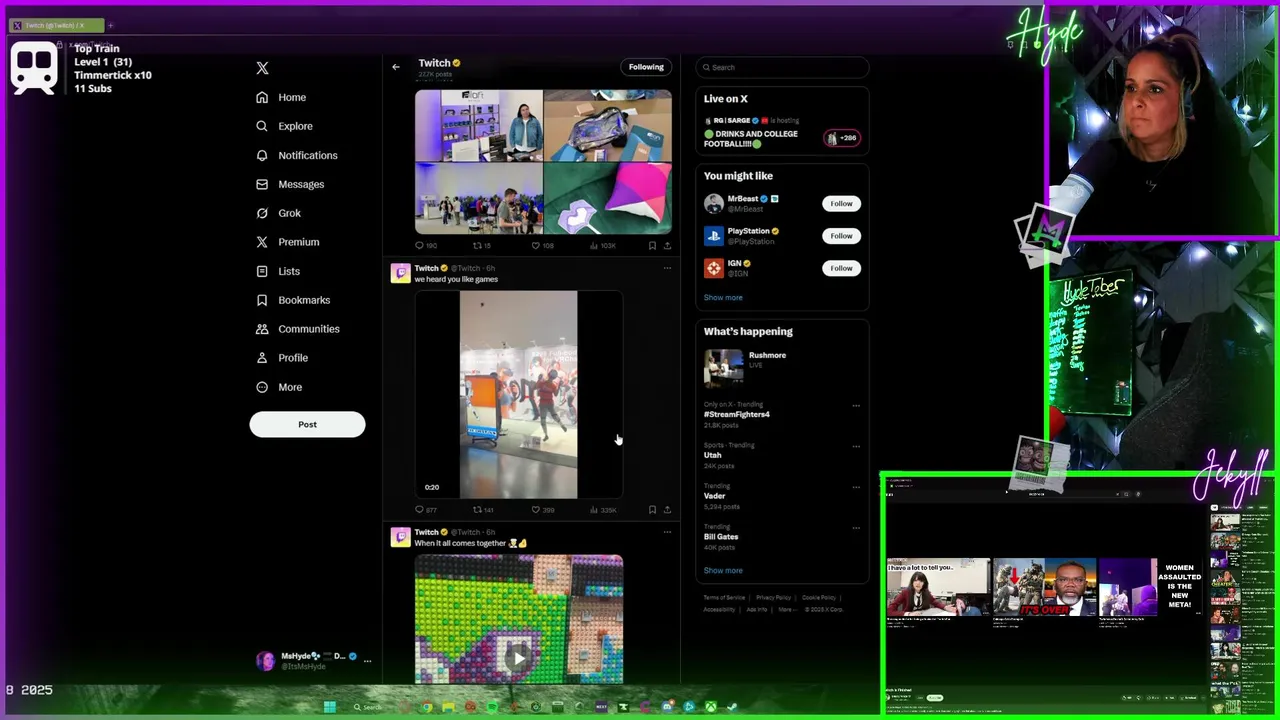Open the LIVE on X Drinks and College Football stream

coord(751,138)
